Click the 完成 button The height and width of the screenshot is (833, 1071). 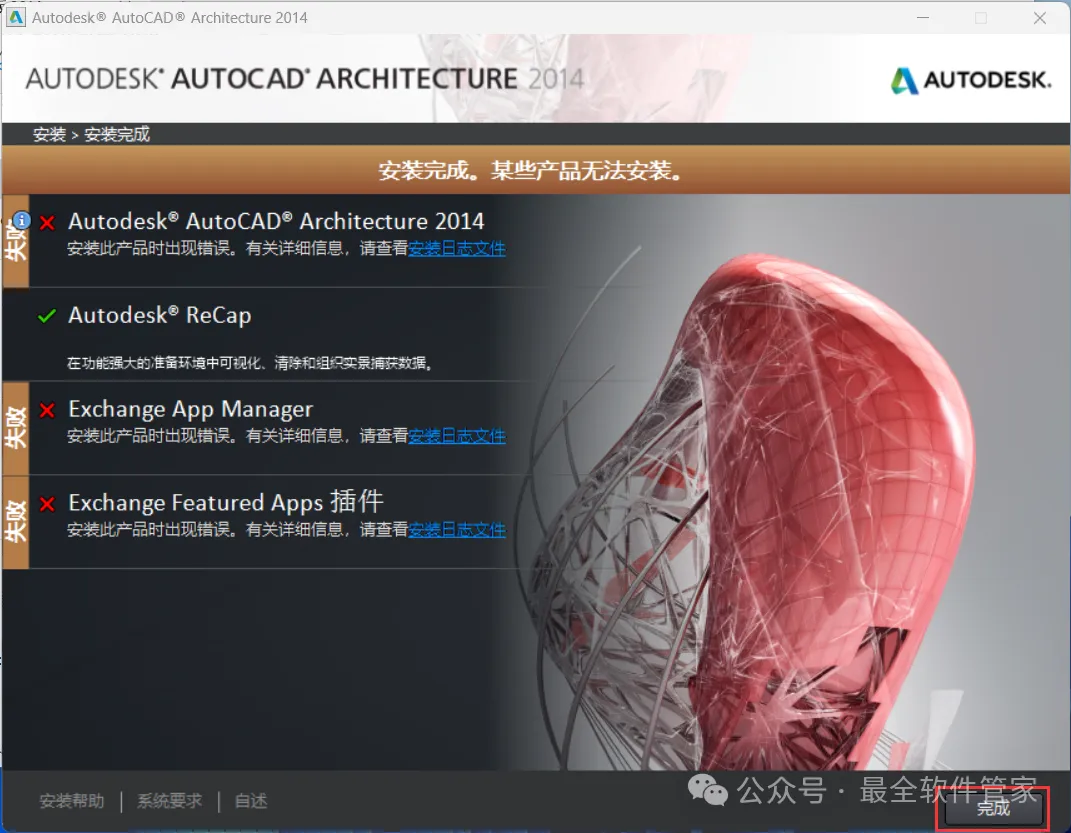(993, 808)
